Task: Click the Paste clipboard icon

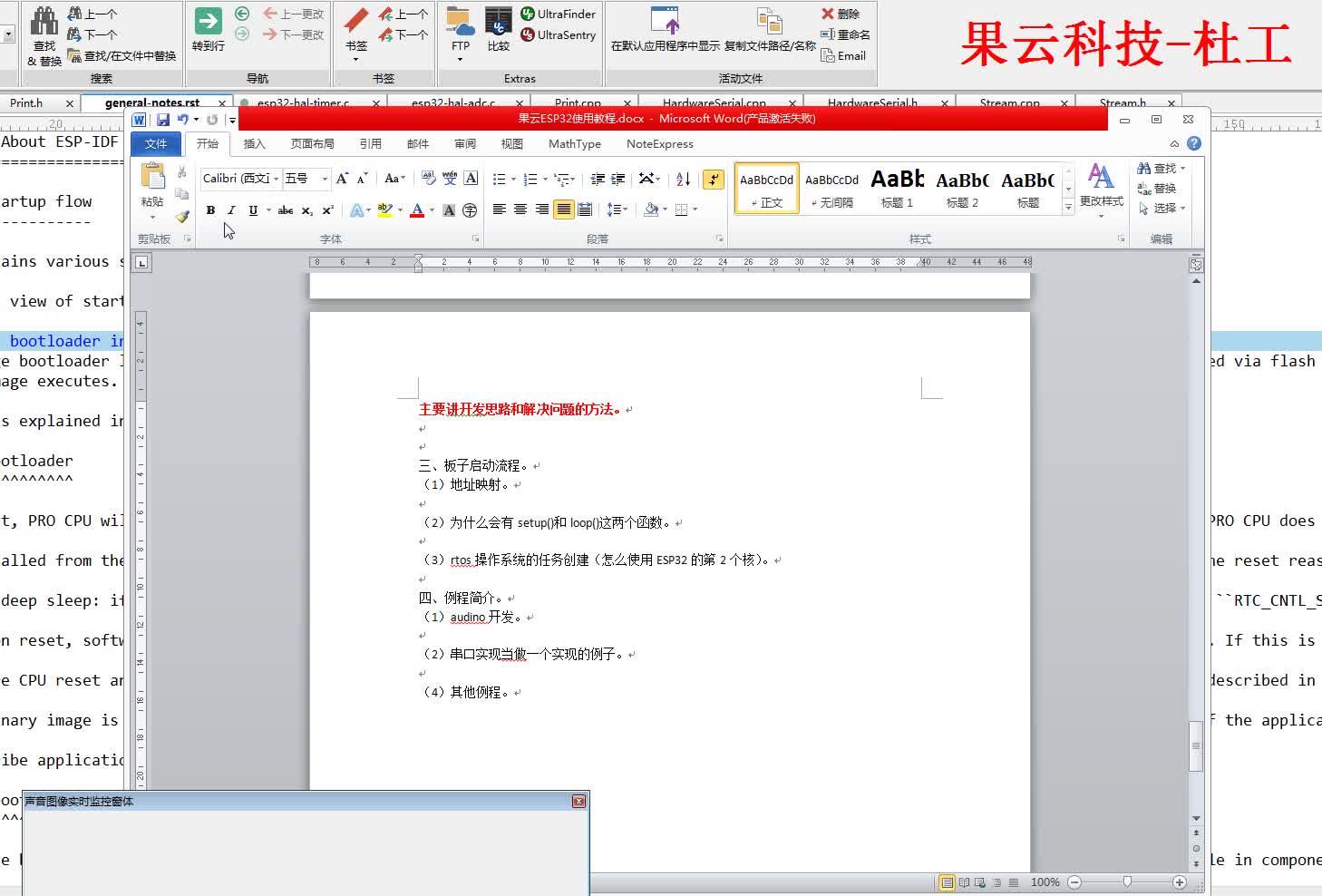Action: point(152,178)
